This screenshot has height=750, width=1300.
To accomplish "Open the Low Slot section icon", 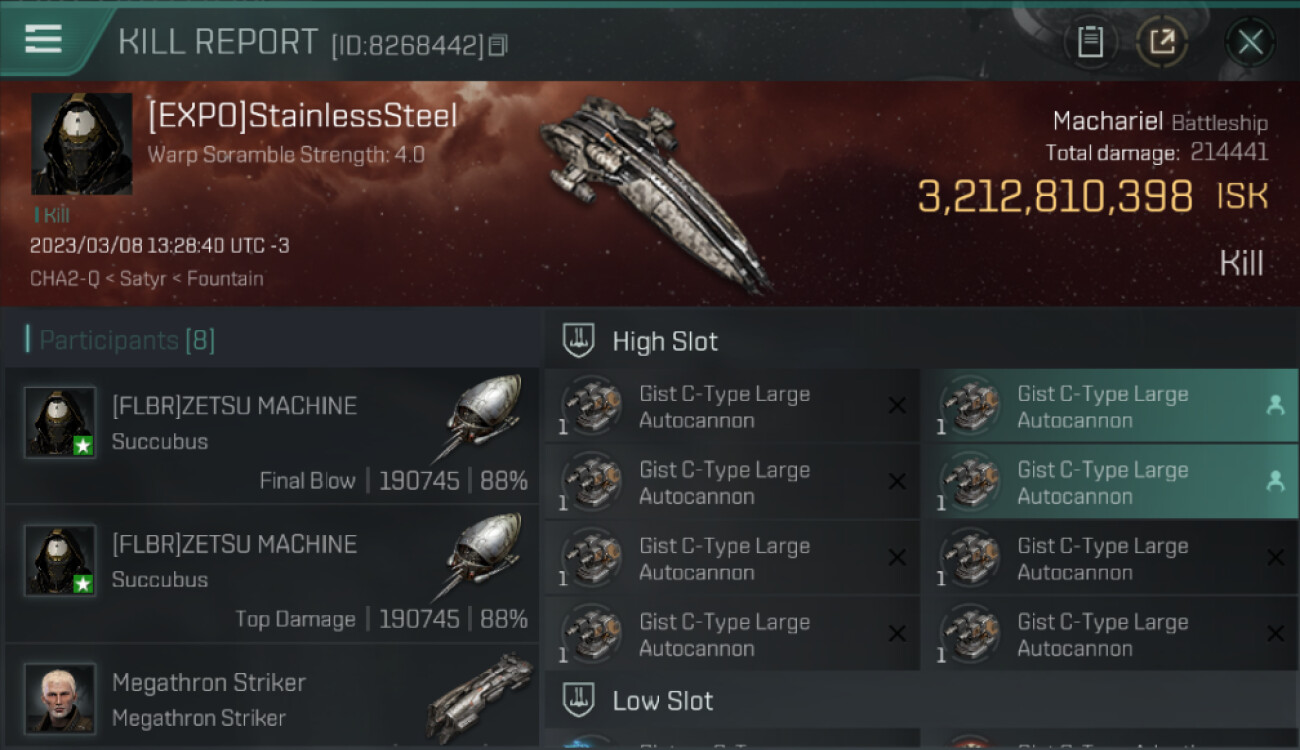I will coord(579,700).
